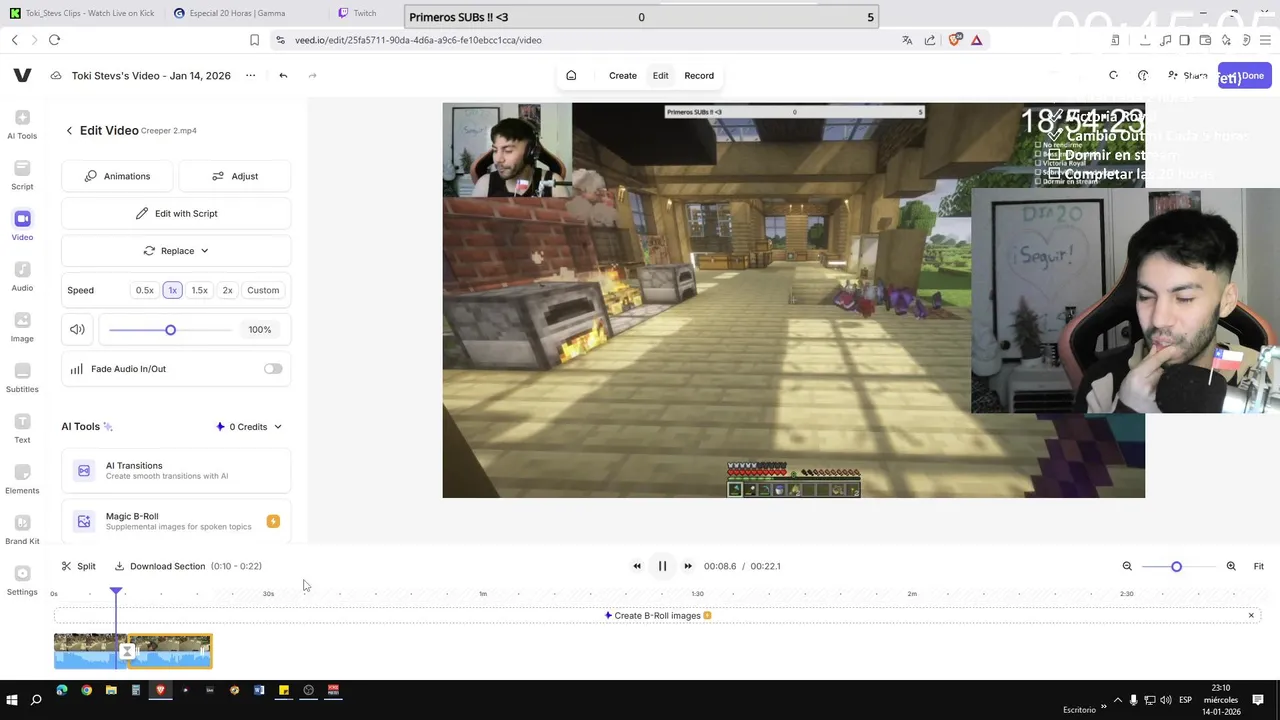Viewport: 1280px width, 720px height.
Task: Open the Subtitles sidebar panel
Action: [22, 378]
